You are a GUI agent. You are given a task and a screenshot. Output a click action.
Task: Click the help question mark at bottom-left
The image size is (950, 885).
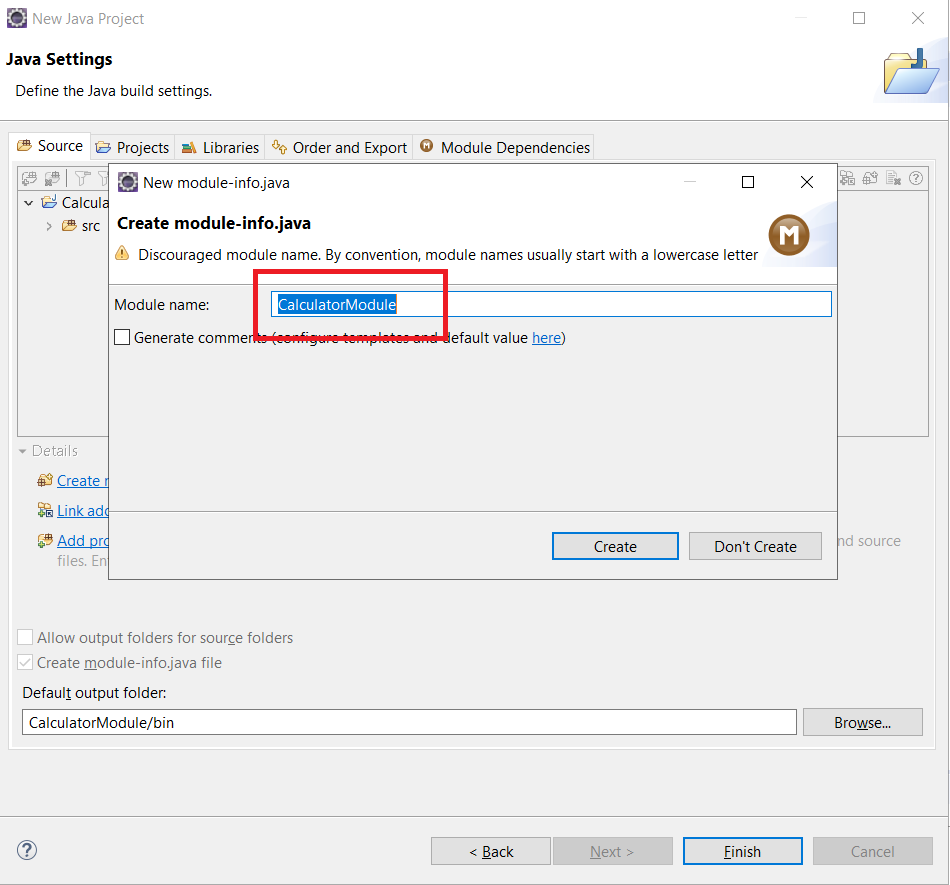click(27, 851)
